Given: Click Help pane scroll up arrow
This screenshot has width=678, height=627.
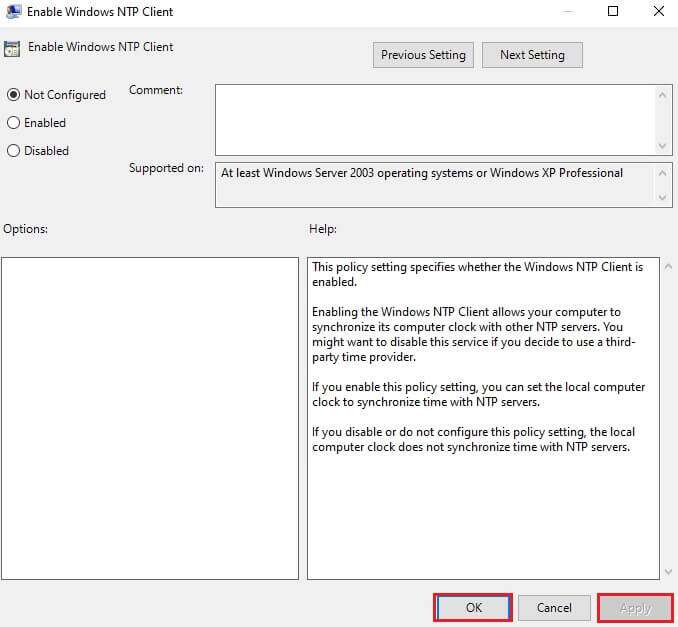Looking at the screenshot, I should 668,267.
